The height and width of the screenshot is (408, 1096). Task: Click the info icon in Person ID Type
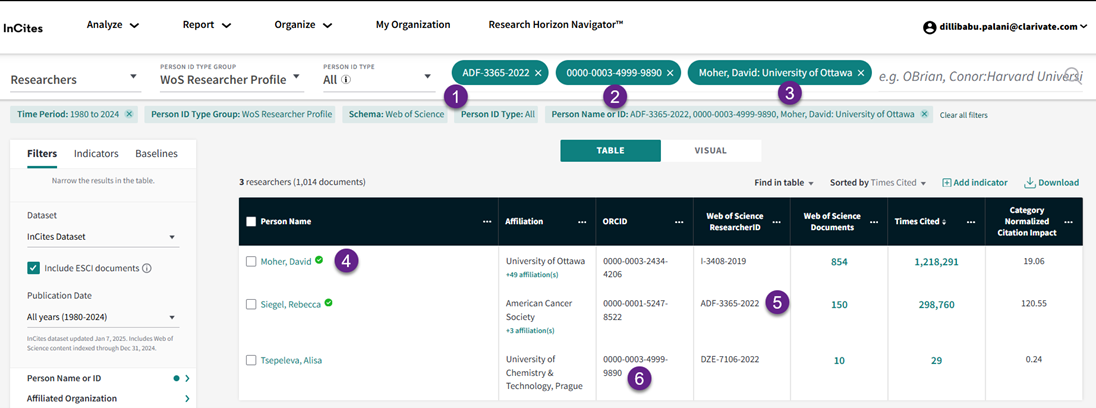pyautogui.click(x=345, y=80)
